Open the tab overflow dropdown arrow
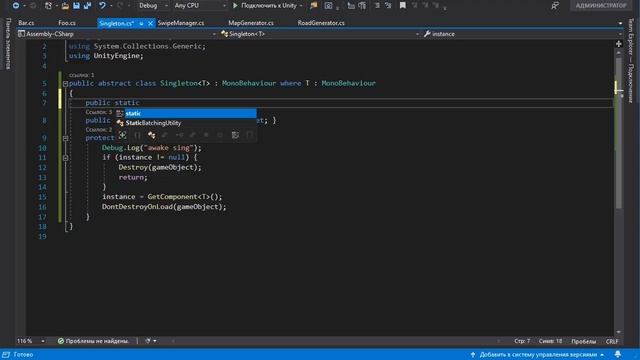The image size is (640, 360). pos(620,23)
